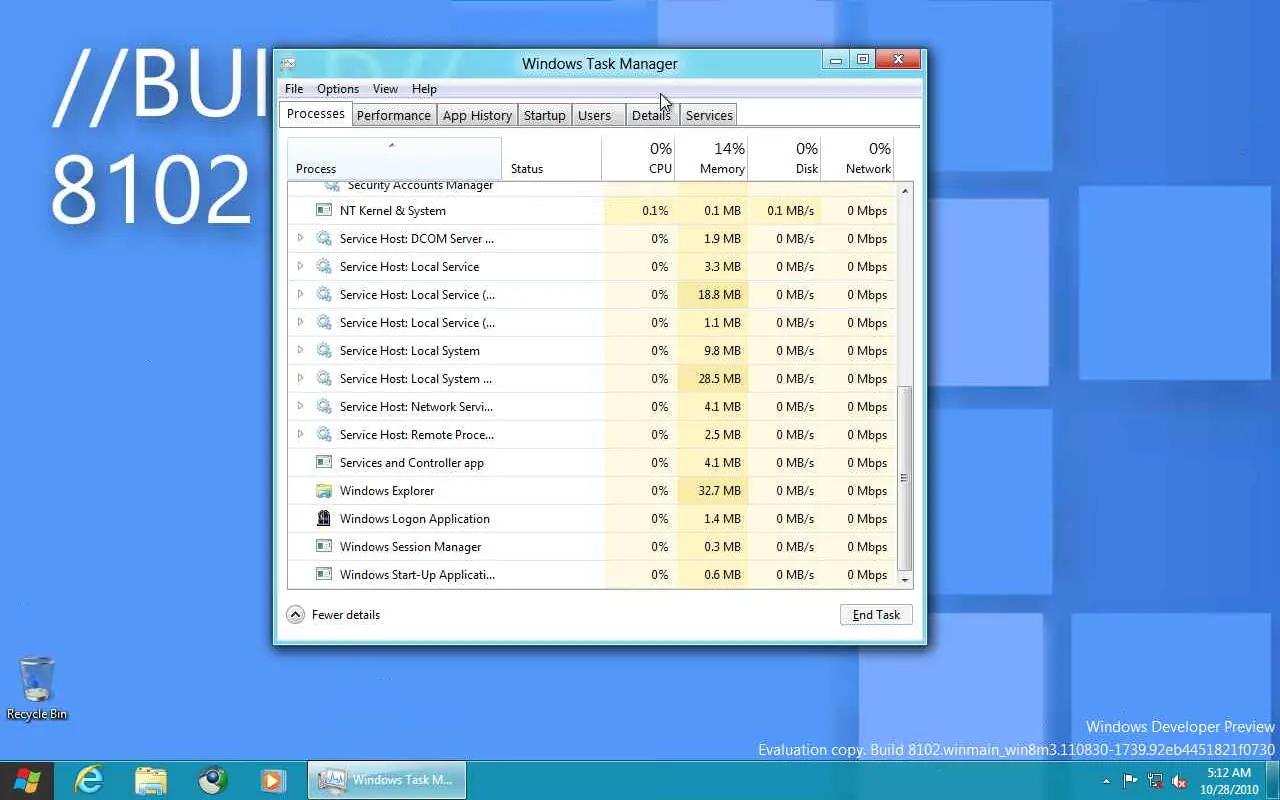This screenshot has height=800, width=1280.
Task: Open the taskbar clock showing 5:12 AM
Action: pyautogui.click(x=1229, y=781)
